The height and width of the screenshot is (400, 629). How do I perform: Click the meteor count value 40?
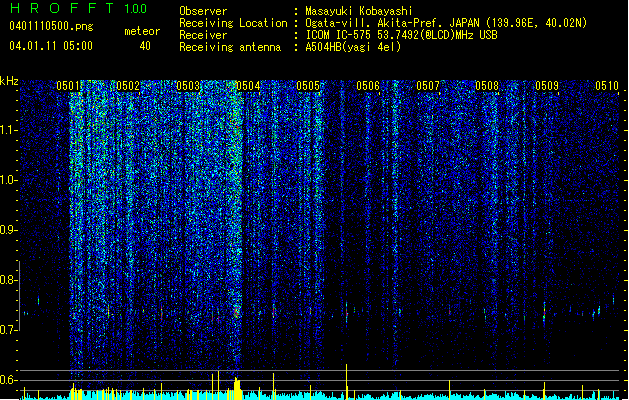tap(145, 46)
